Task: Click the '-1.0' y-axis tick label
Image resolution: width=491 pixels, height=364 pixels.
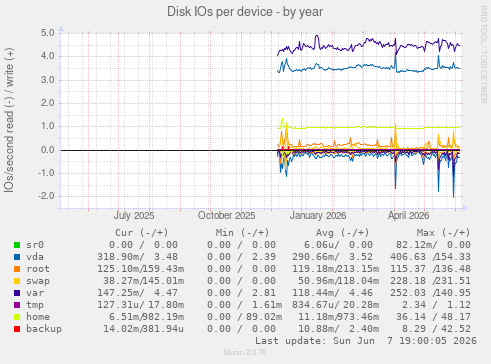Action: (x=46, y=173)
